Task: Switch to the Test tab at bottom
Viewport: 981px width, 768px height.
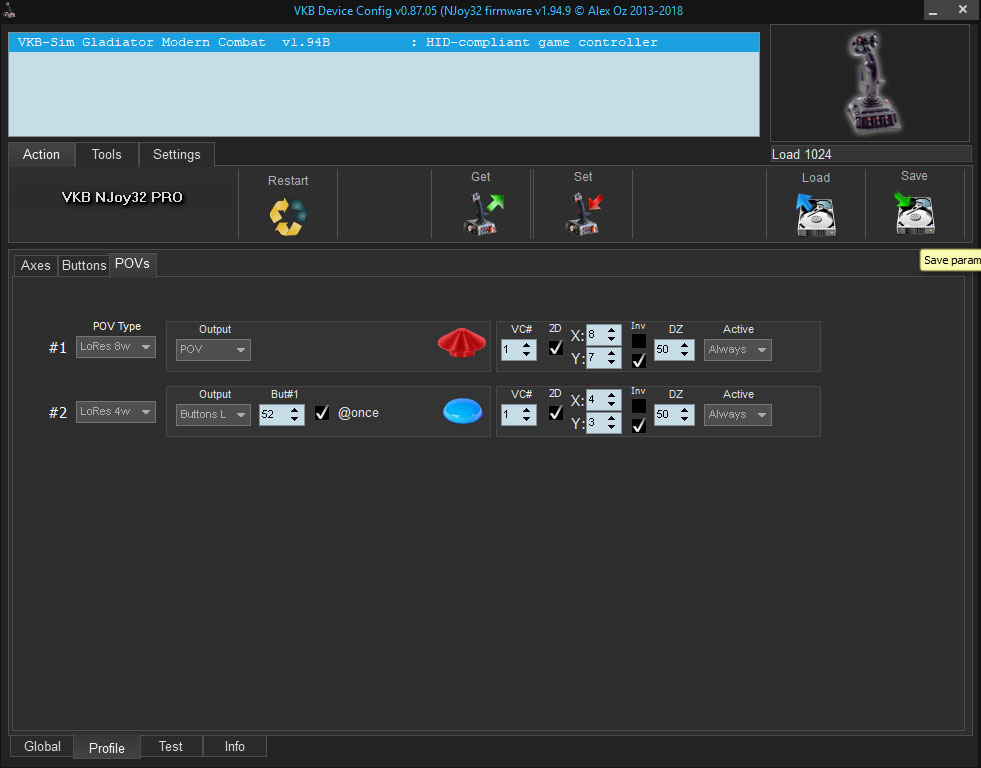Action: [171, 746]
